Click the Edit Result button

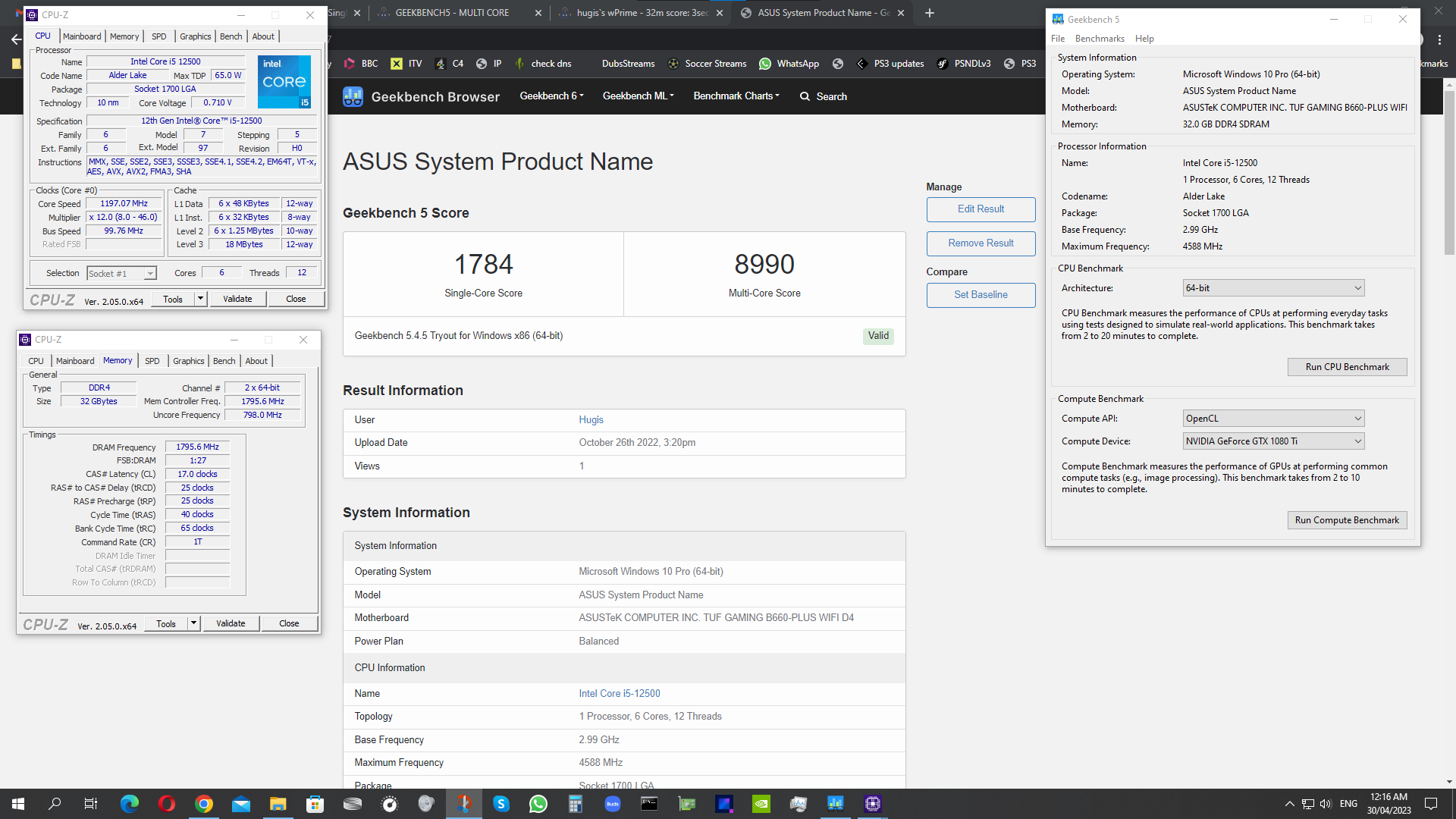(981, 209)
